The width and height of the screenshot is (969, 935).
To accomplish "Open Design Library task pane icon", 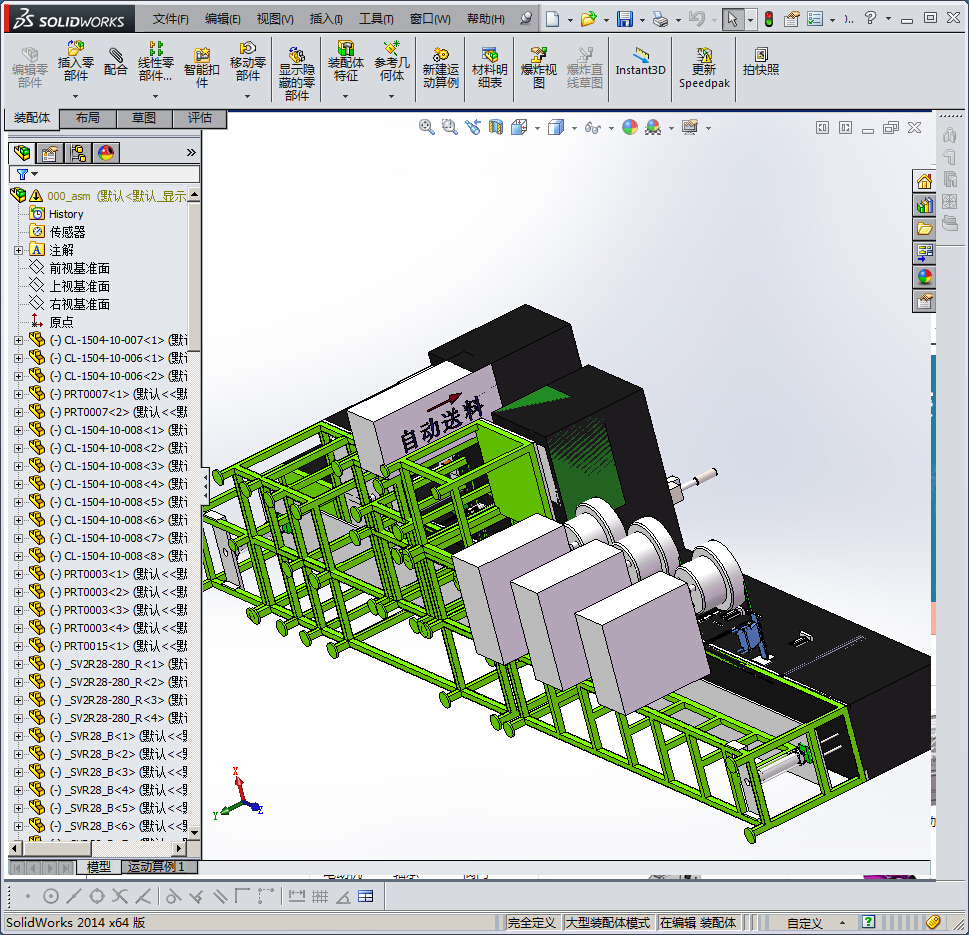I will pos(924,205).
